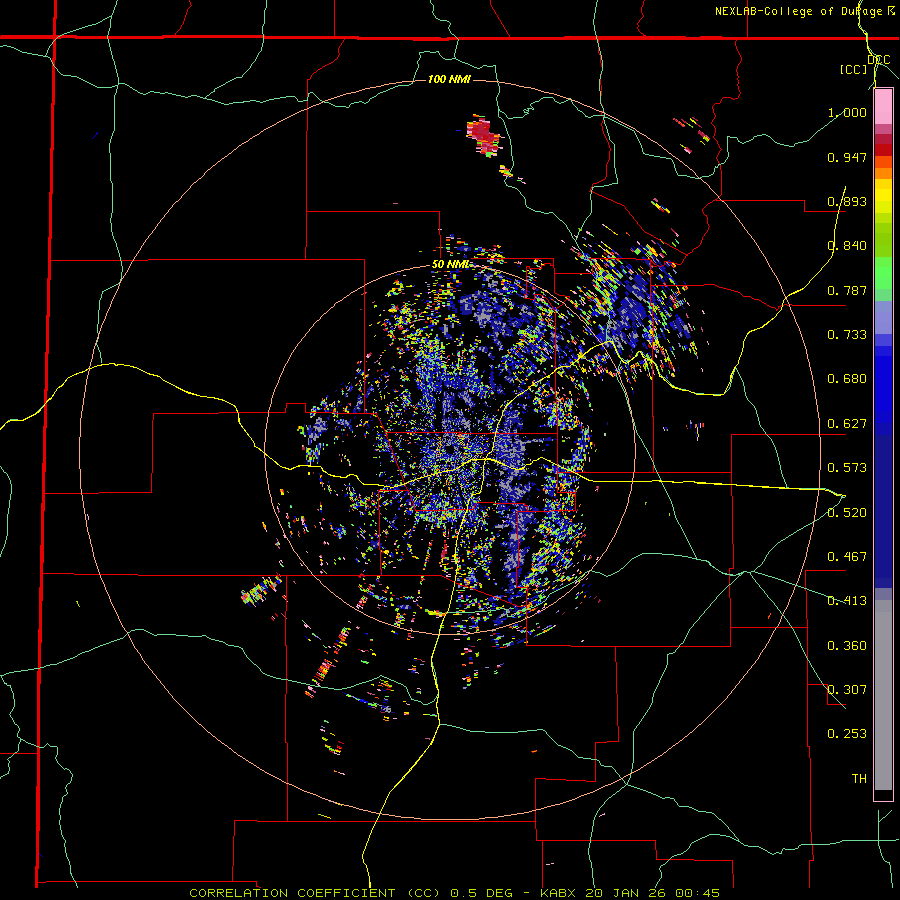The image size is (900, 900).
Task: Click the 0.787 scale value
Action: tap(847, 290)
